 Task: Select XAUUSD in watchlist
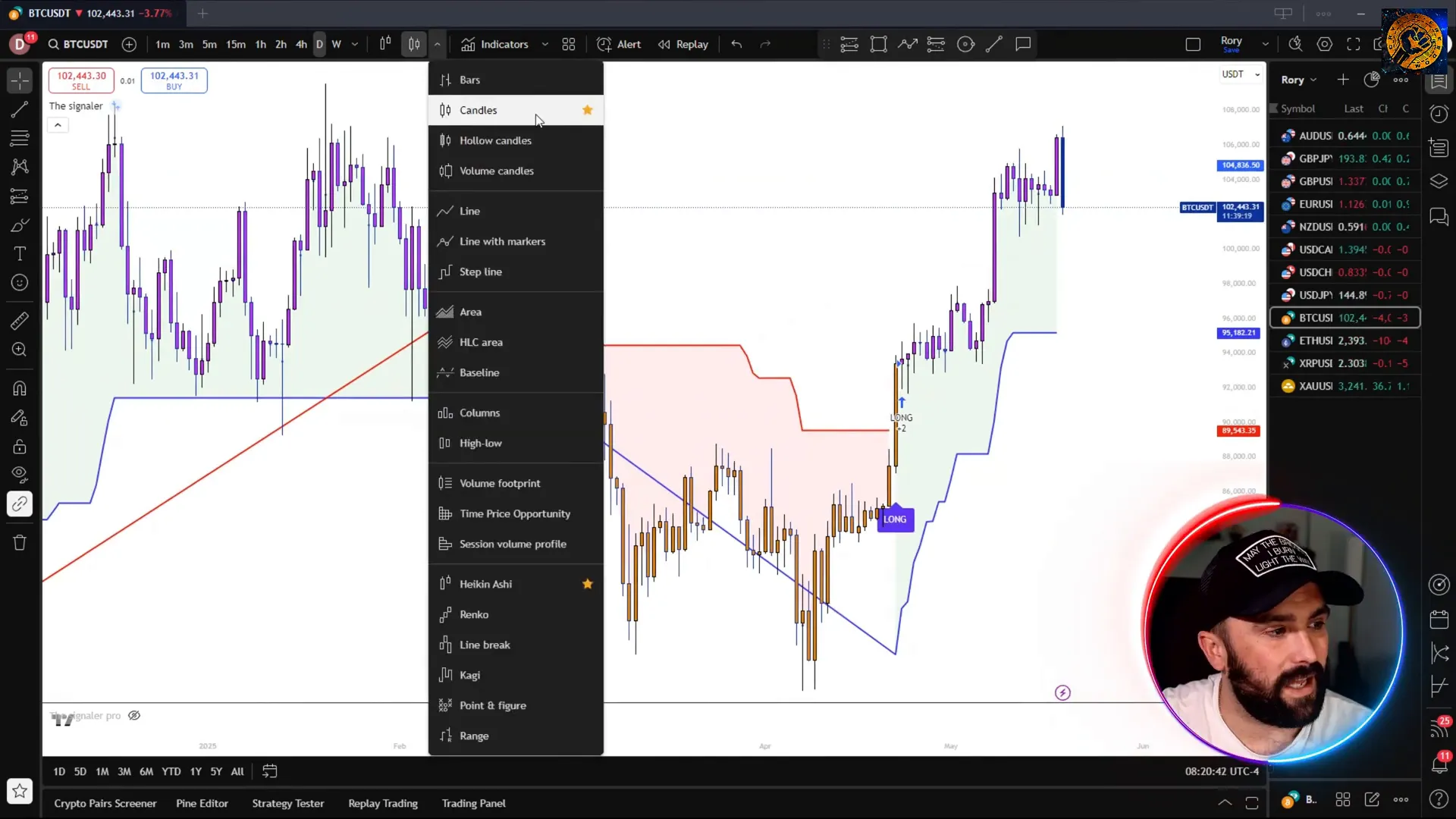coord(1345,386)
